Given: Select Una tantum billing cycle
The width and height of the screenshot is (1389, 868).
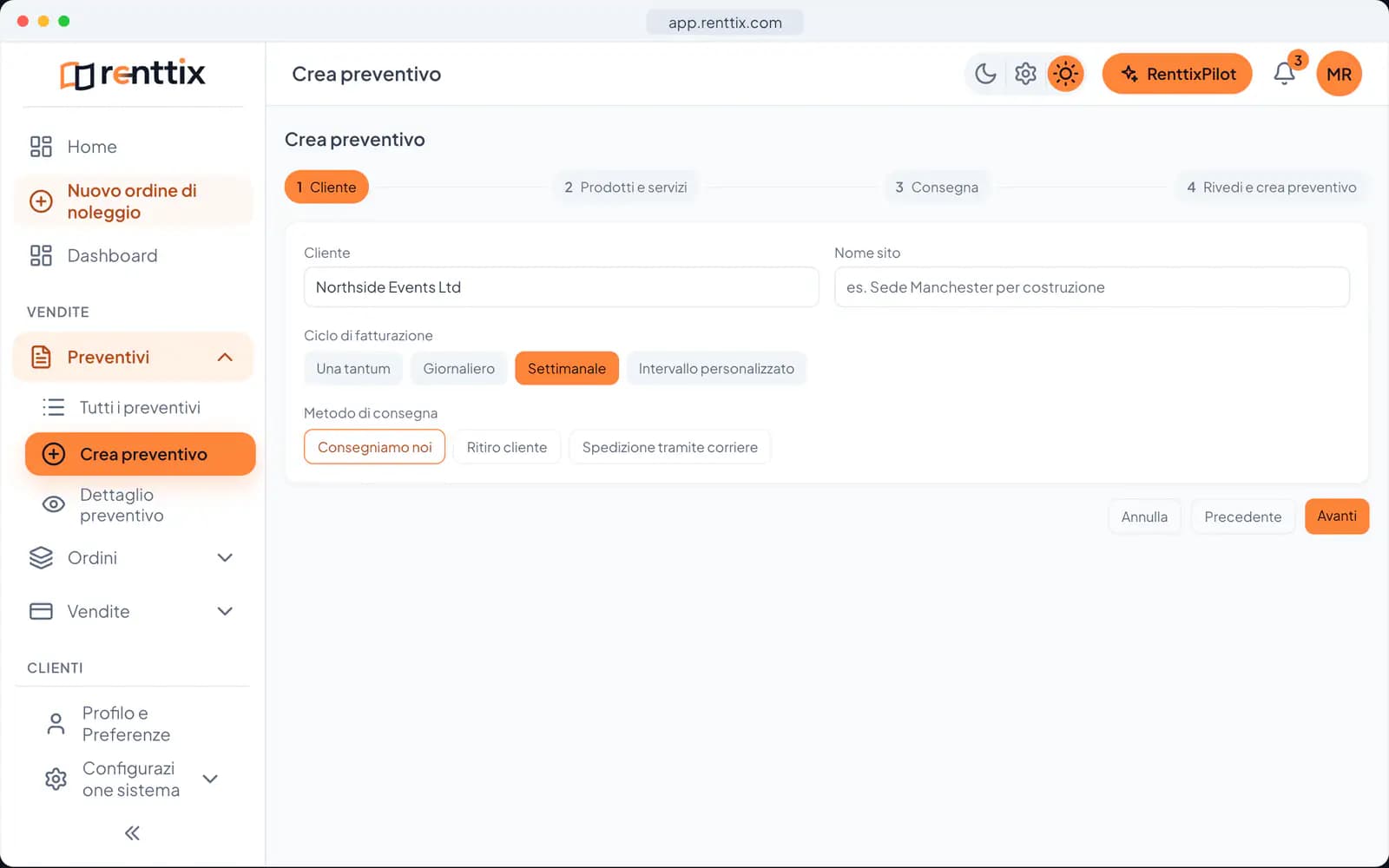Looking at the screenshot, I should coord(353,368).
